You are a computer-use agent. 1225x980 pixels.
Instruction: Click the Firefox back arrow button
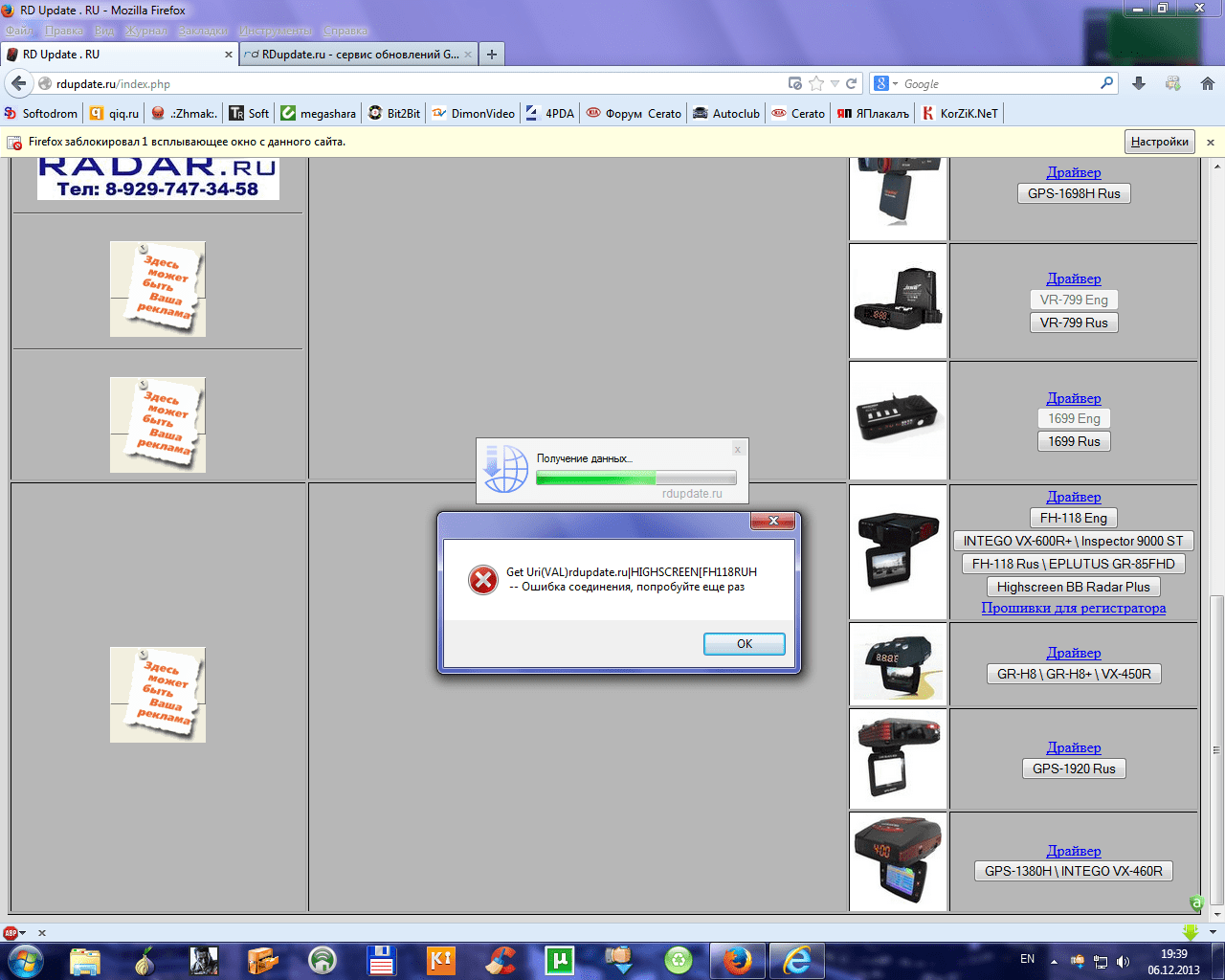tap(18, 83)
